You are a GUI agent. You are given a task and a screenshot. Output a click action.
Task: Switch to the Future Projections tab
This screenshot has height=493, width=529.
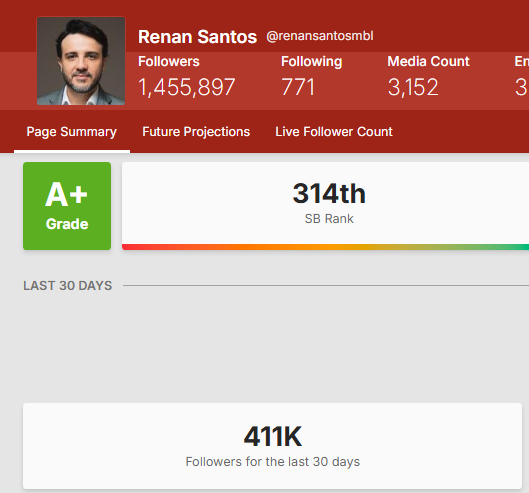pos(196,132)
